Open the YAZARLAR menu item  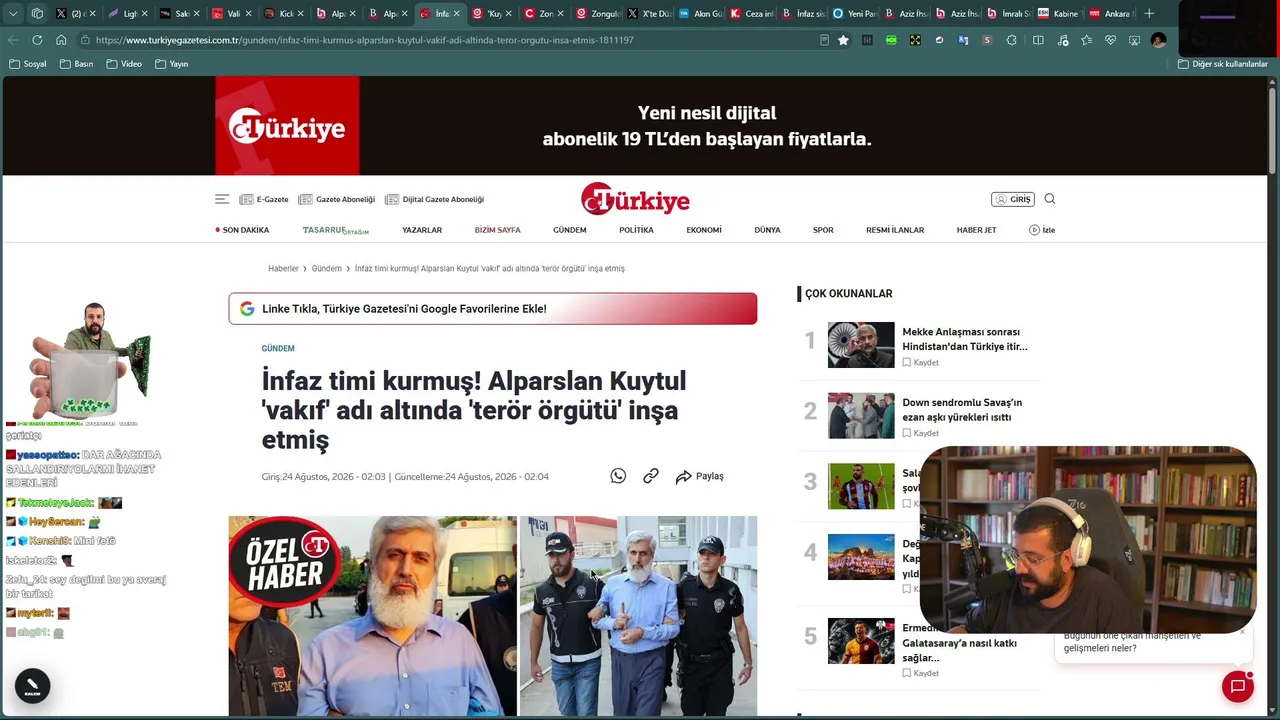point(422,230)
